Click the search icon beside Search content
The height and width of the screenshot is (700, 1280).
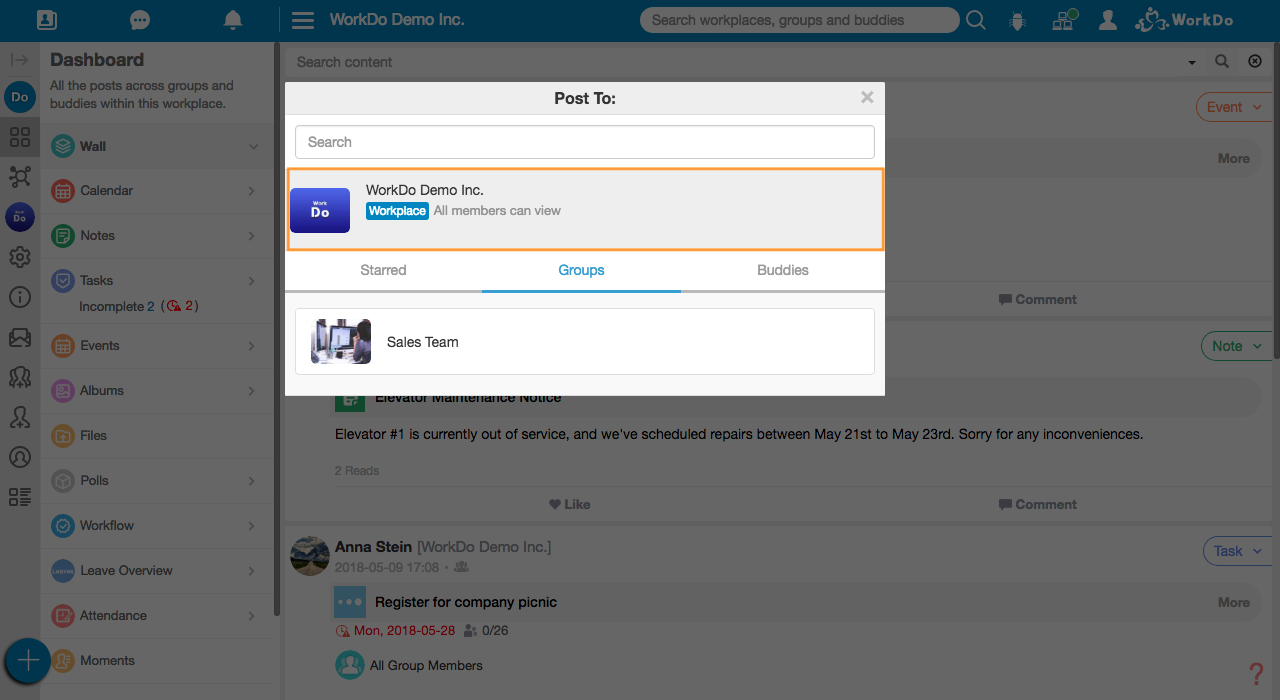point(1222,62)
